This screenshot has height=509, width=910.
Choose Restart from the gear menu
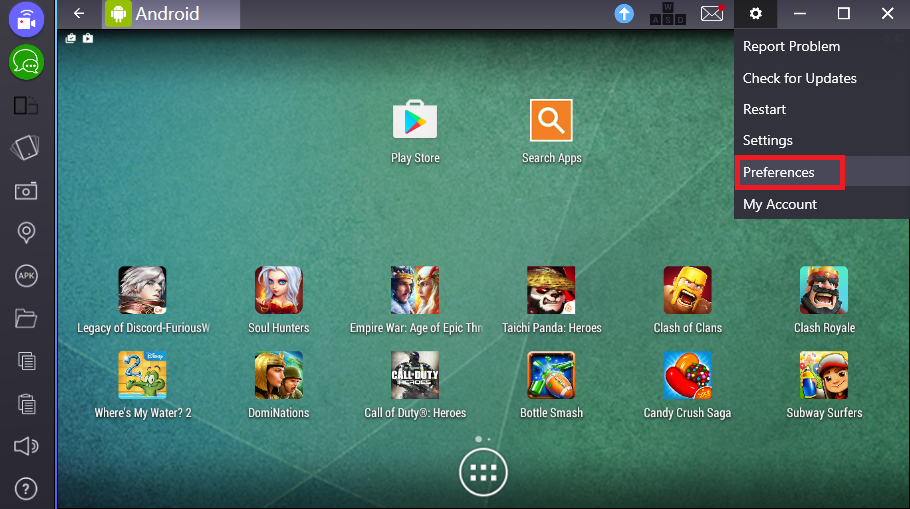(822, 109)
